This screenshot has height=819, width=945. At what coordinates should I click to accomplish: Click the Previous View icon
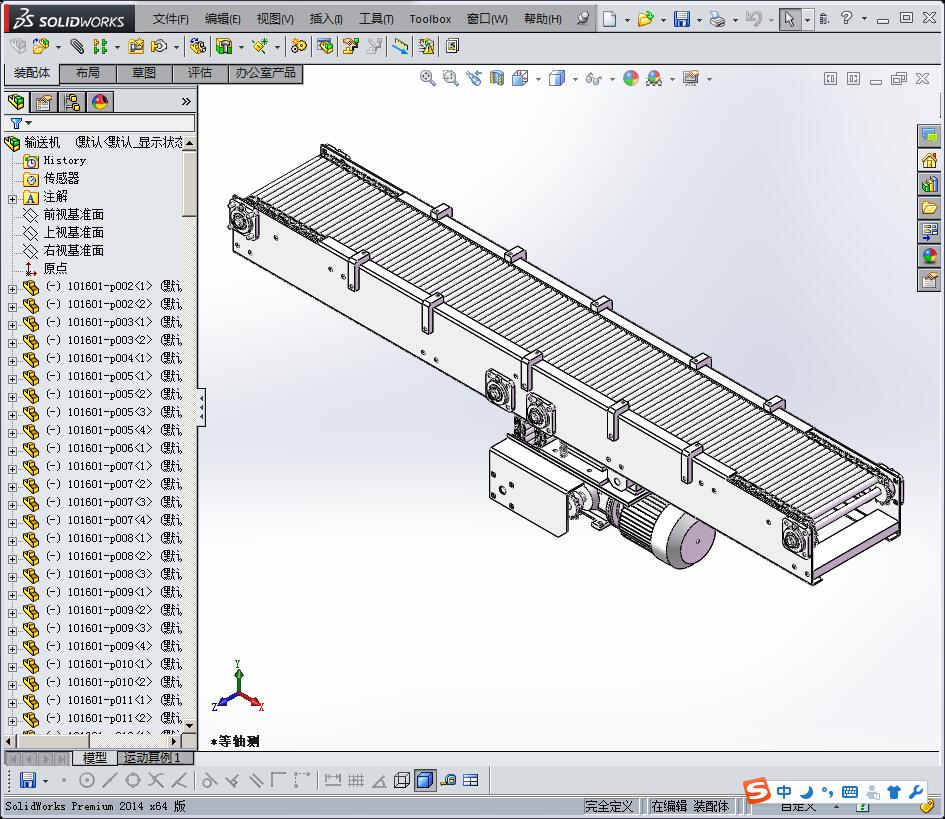[x=474, y=78]
